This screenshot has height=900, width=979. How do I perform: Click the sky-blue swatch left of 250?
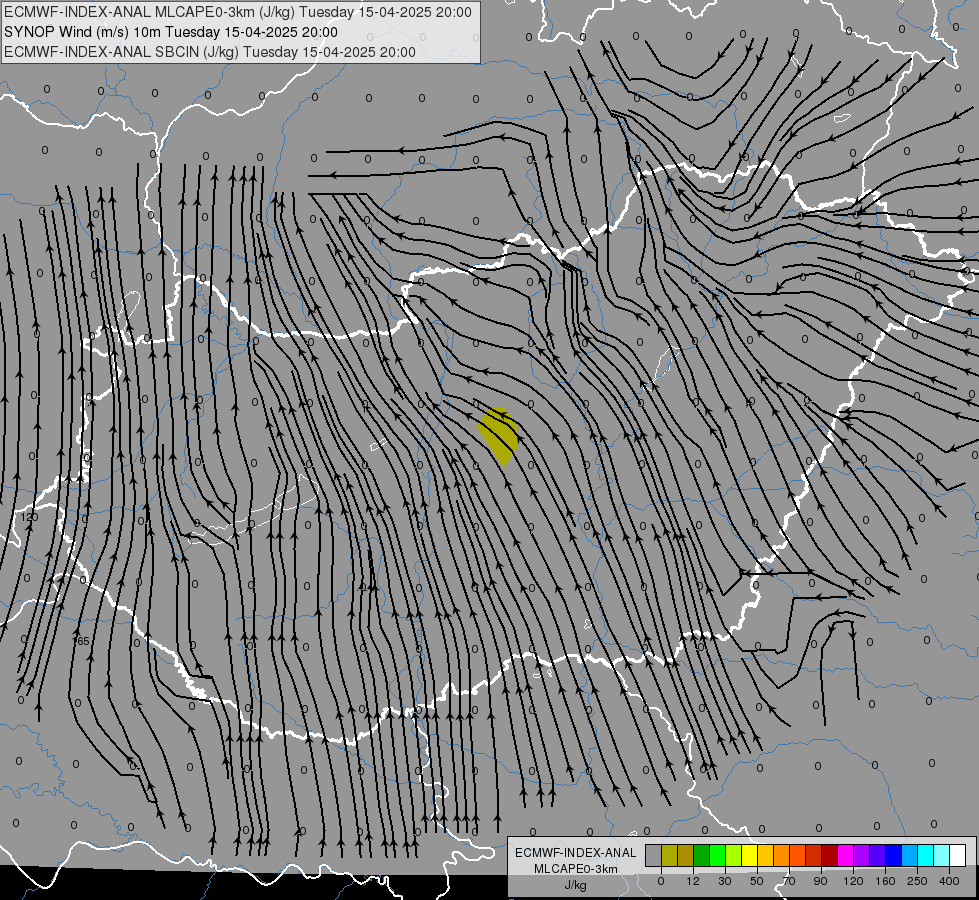[x=910, y=856]
